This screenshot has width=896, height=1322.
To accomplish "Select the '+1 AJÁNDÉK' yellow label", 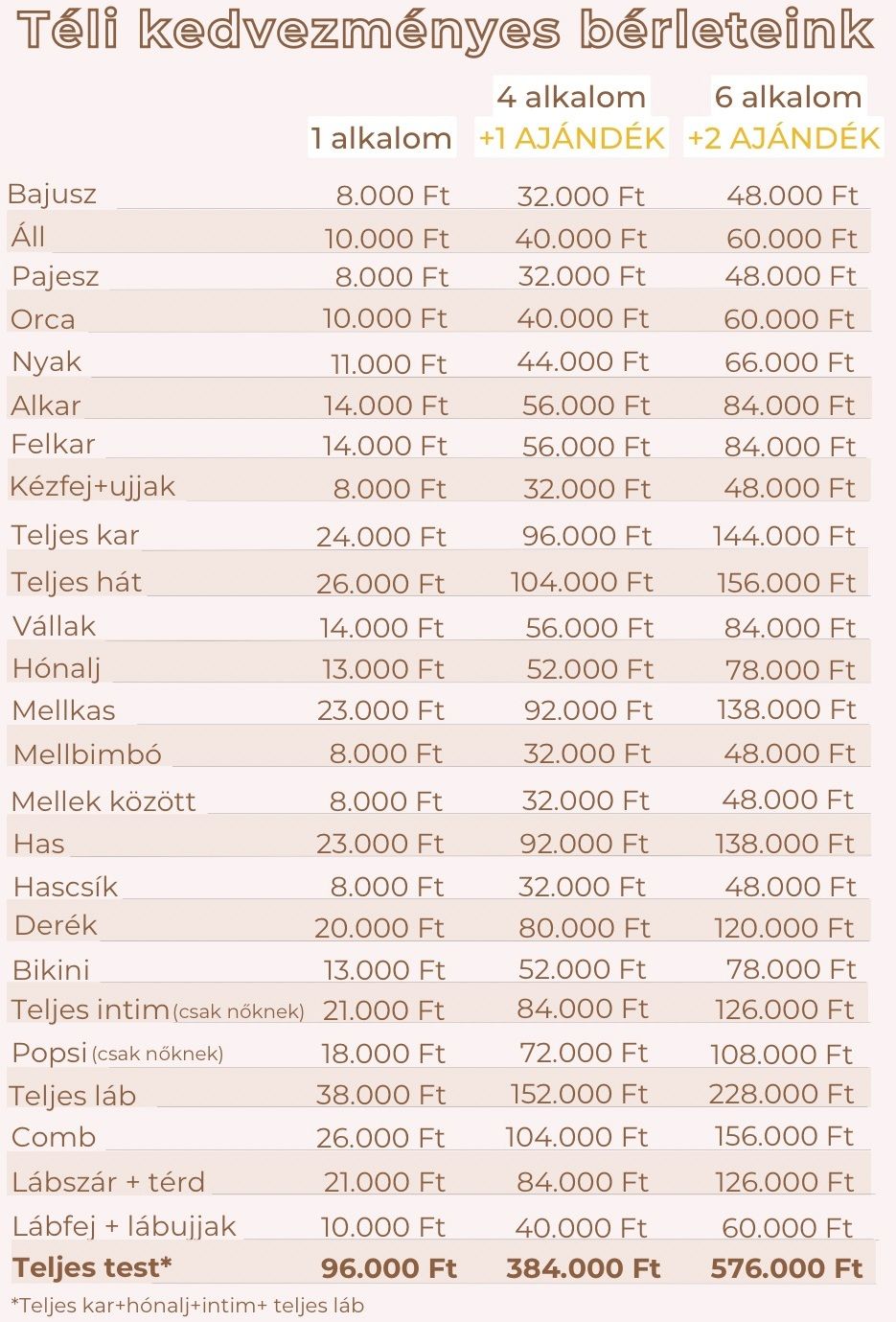I will (572, 139).
